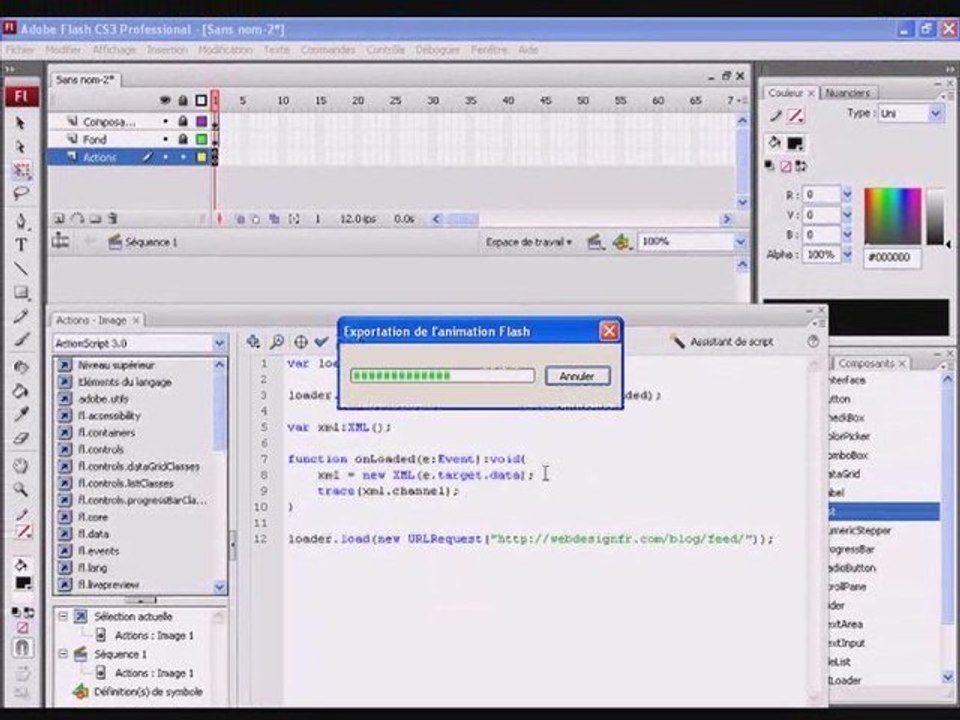Image resolution: width=960 pixels, height=720 pixels.
Task: Switch to the Nuanciers tab
Action: point(847,93)
